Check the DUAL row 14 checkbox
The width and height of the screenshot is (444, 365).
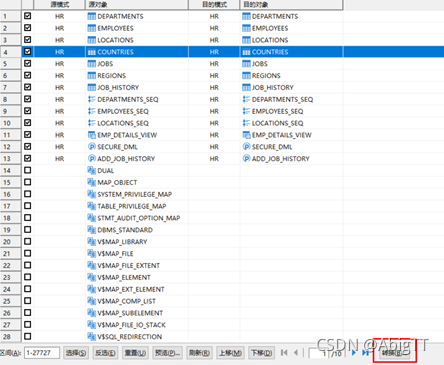tap(28, 170)
